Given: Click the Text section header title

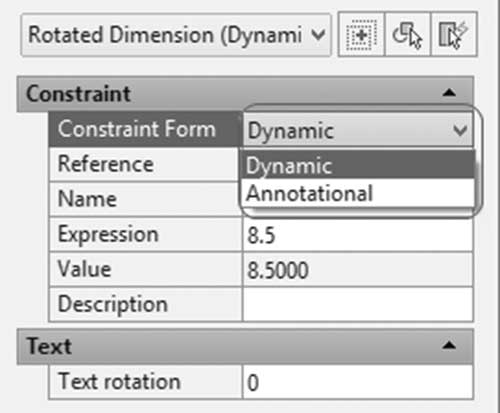Looking at the screenshot, I should point(49,346).
